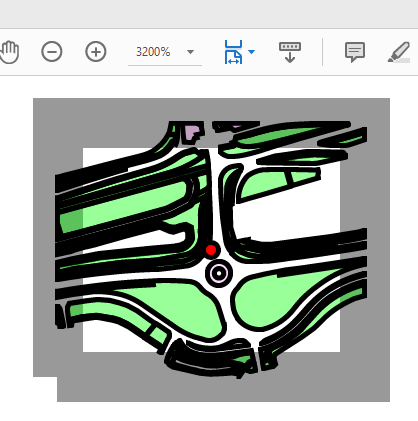
Task: Click the red dot on the drawing
Action: (211, 250)
